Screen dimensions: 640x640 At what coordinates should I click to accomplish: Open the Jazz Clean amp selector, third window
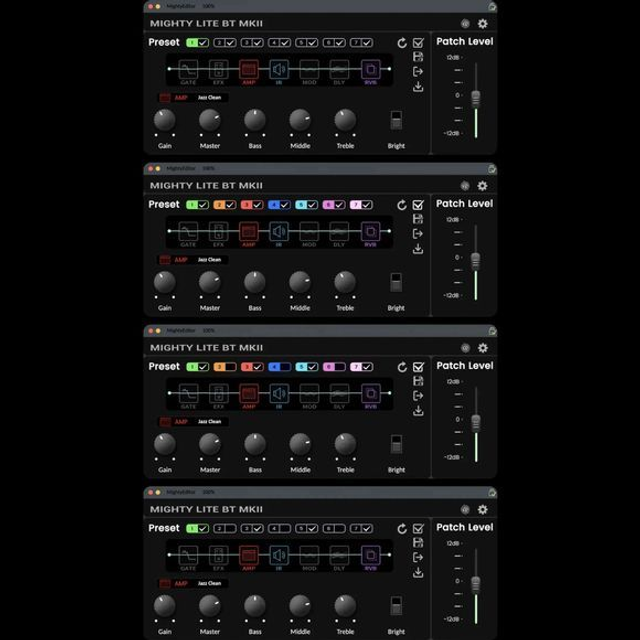[x=209, y=422]
